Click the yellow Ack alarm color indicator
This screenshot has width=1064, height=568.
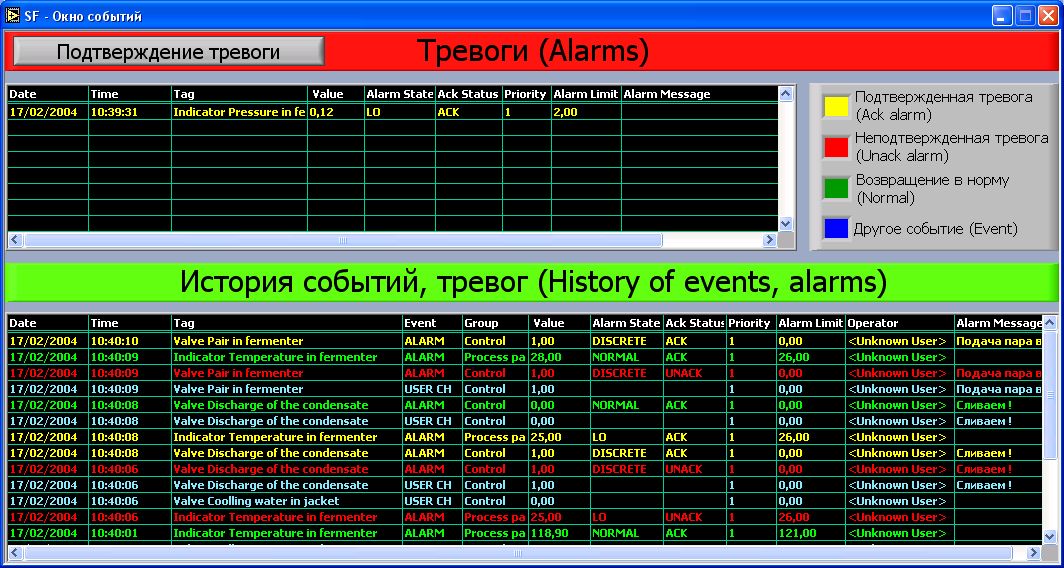[835, 106]
